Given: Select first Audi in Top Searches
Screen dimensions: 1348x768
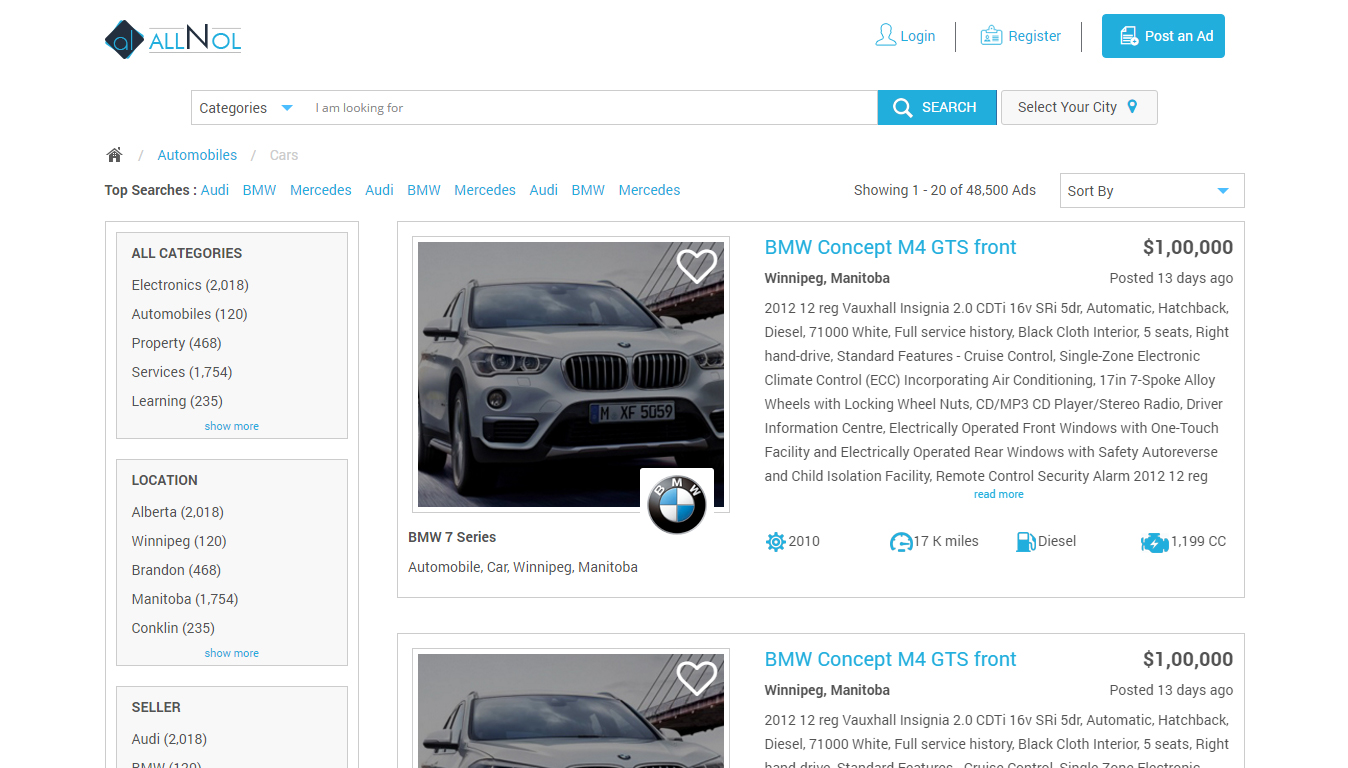Looking at the screenshot, I should point(215,190).
